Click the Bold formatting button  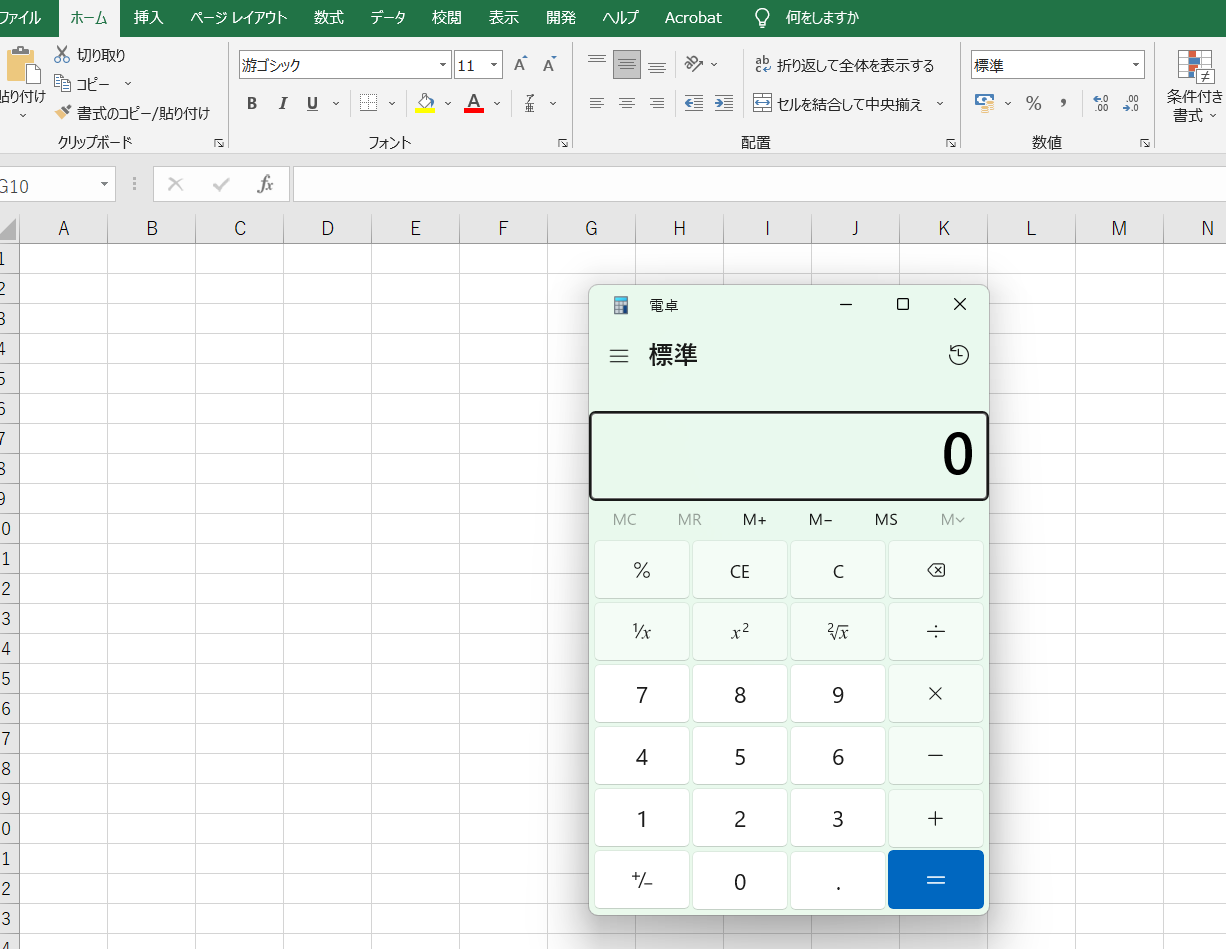[x=252, y=103]
